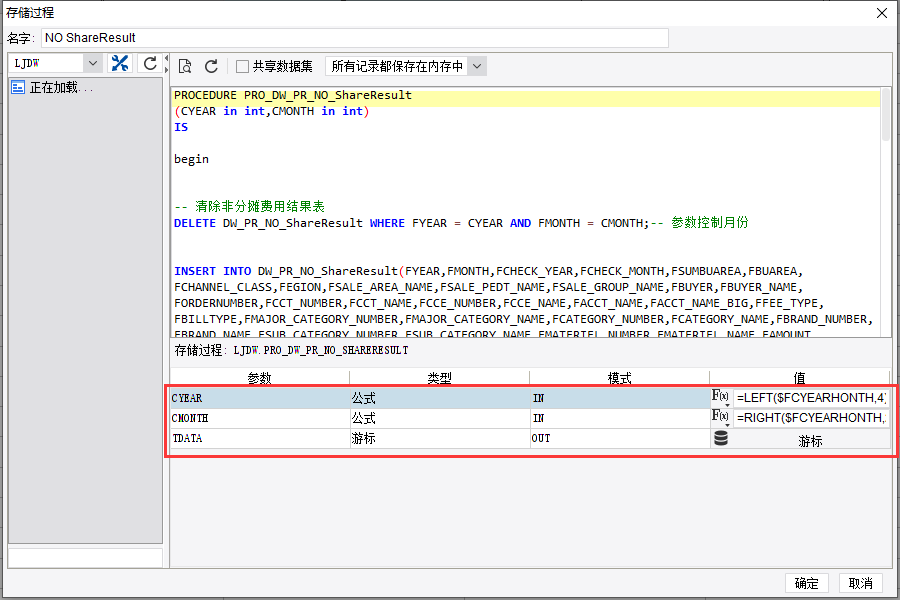Image resolution: width=900 pixels, height=600 pixels.
Task: Refresh the database connection list
Action: pyautogui.click(x=150, y=63)
